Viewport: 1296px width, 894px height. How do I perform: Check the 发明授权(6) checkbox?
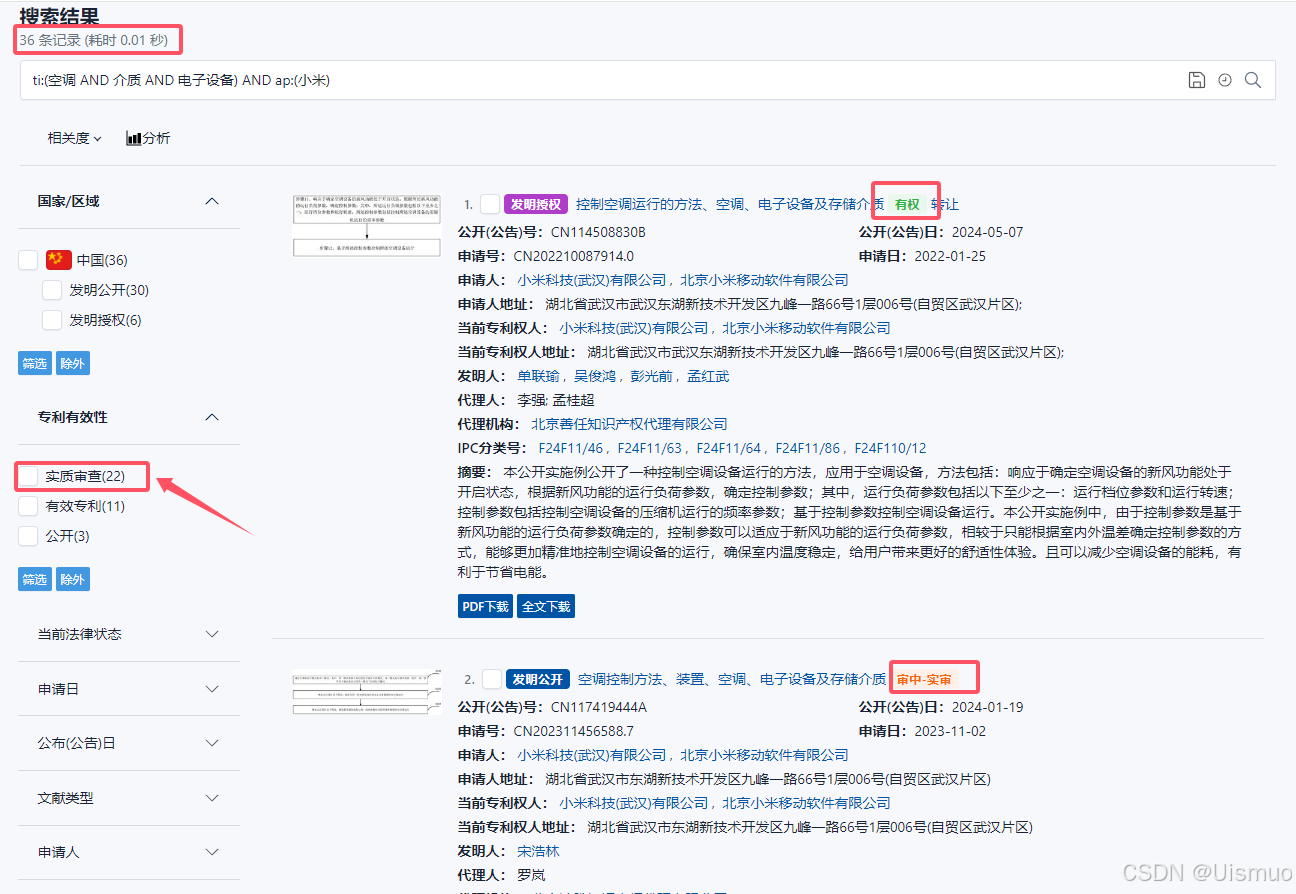52,320
